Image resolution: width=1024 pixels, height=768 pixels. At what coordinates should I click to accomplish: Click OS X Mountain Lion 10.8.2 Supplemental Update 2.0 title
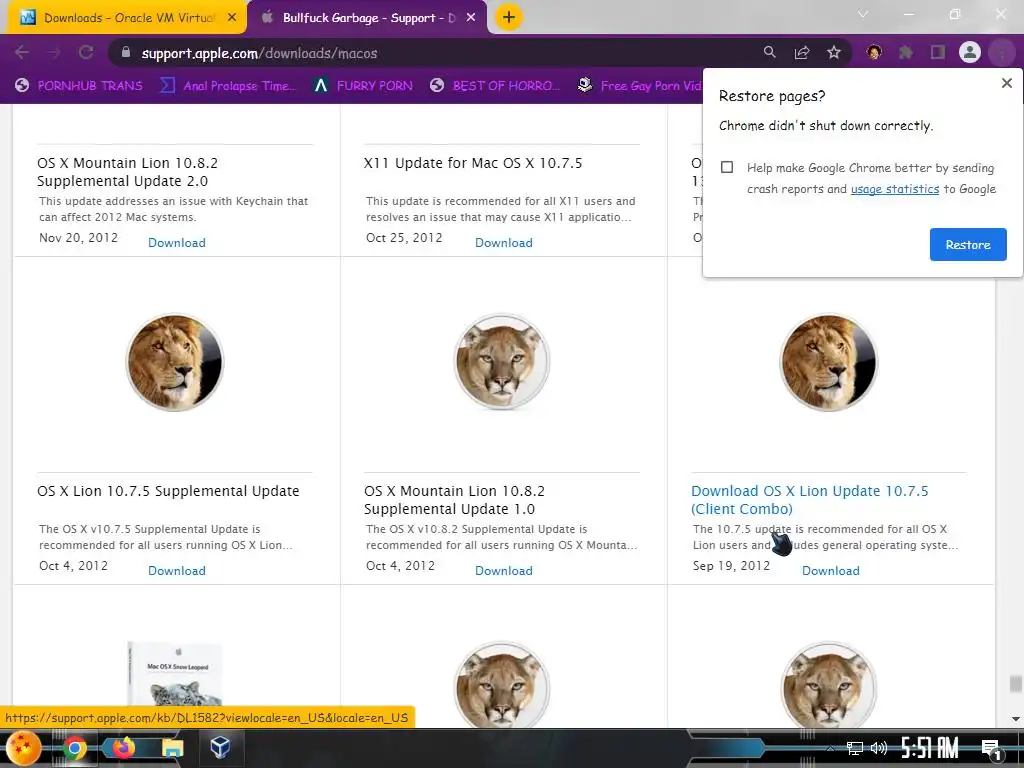(x=127, y=172)
